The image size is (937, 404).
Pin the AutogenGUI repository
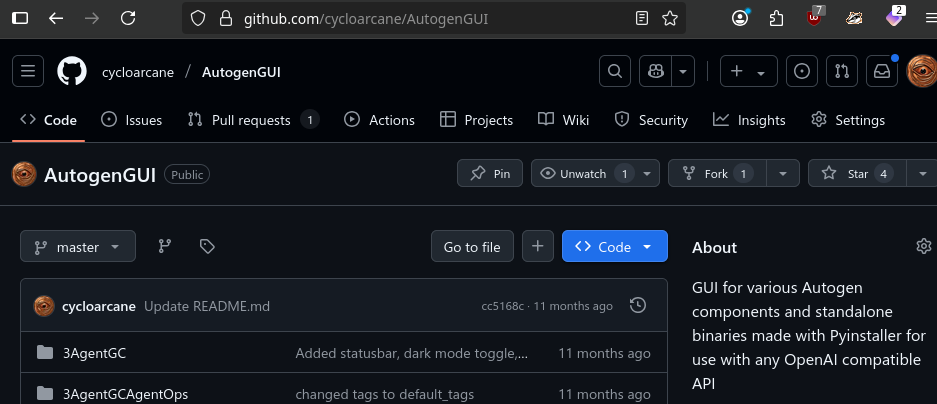click(490, 173)
